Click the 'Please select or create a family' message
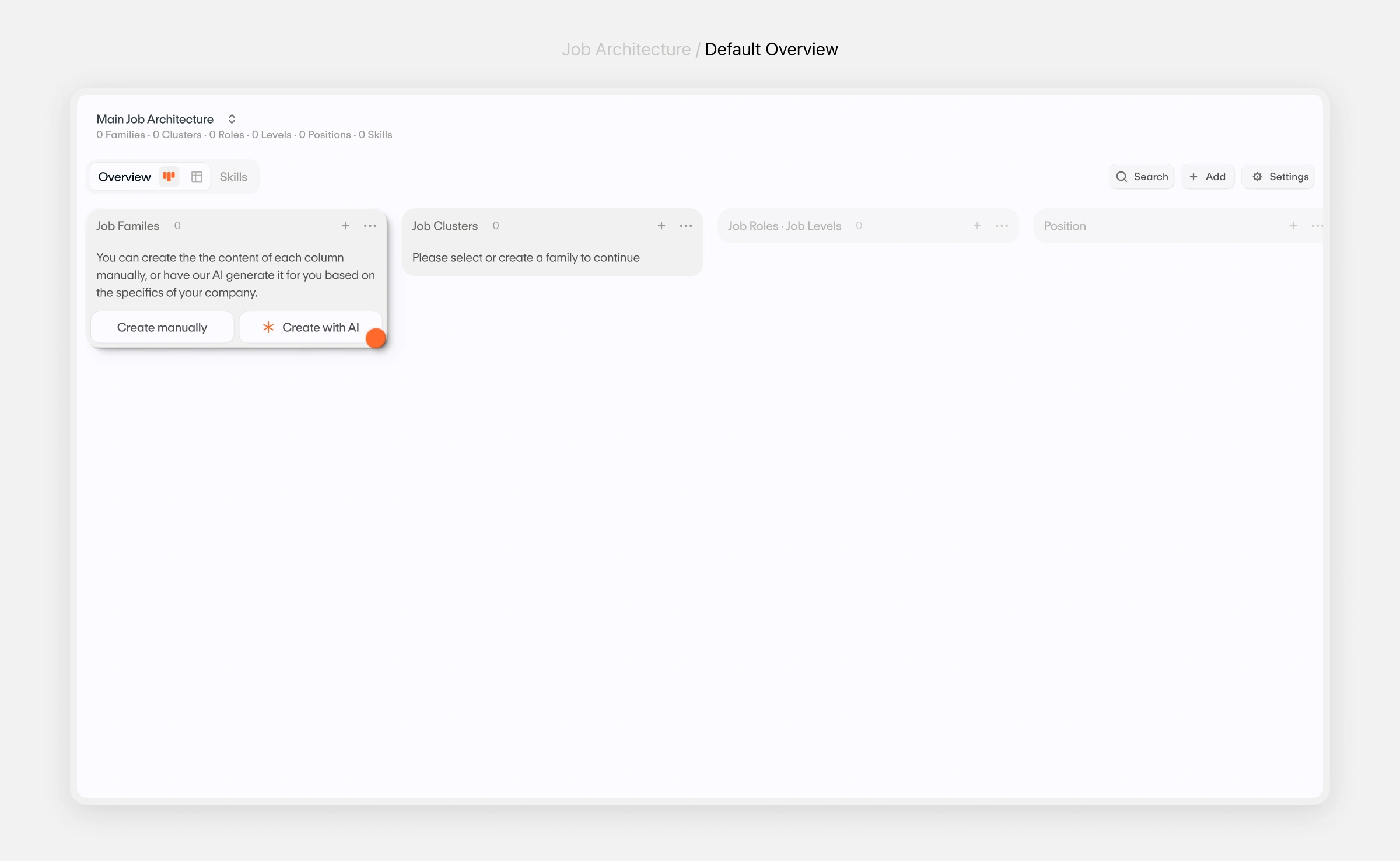This screenshot has height=861, width=1400. (526, 257)
